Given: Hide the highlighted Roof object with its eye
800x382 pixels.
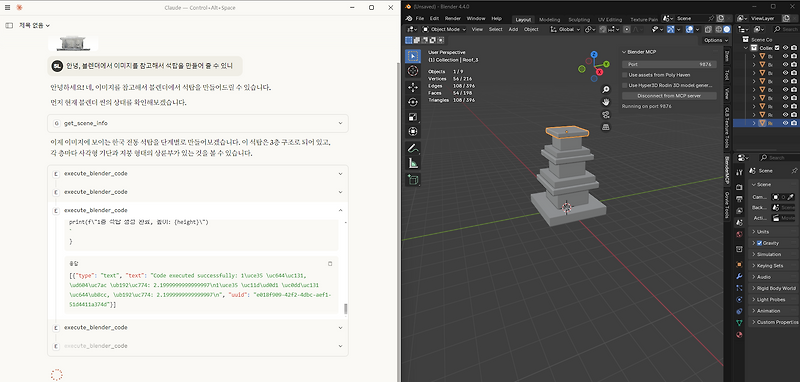Looking at the screenshot, I should click(x=786, y=123).
